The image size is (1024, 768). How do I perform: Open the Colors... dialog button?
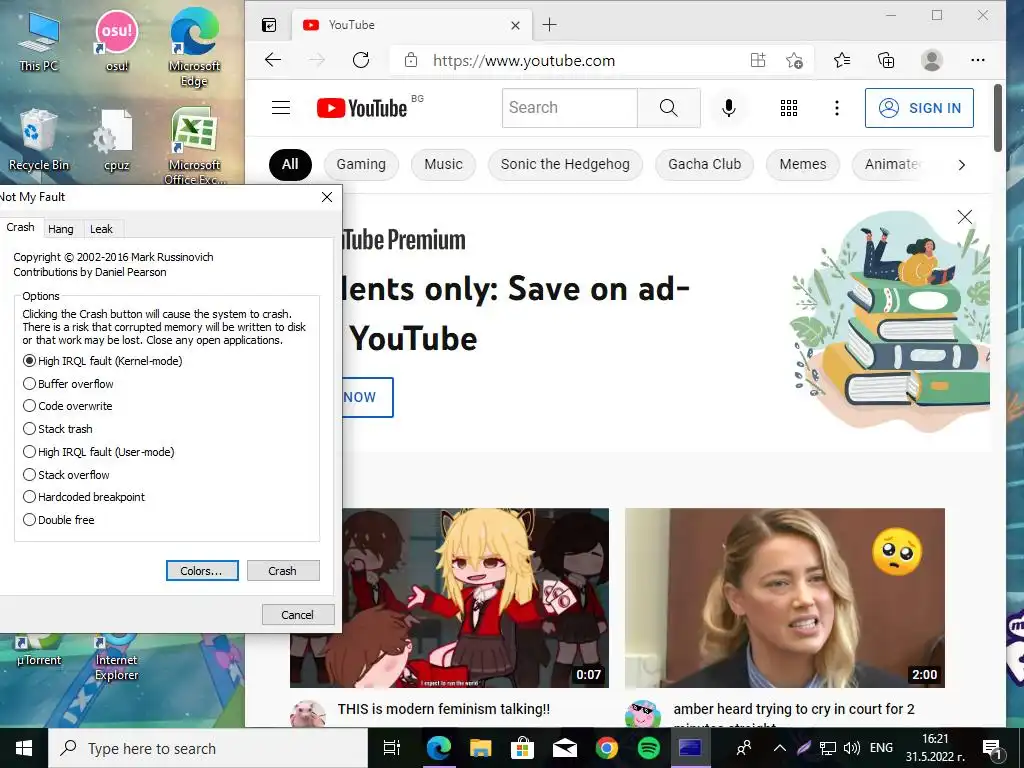pos(202,571)
